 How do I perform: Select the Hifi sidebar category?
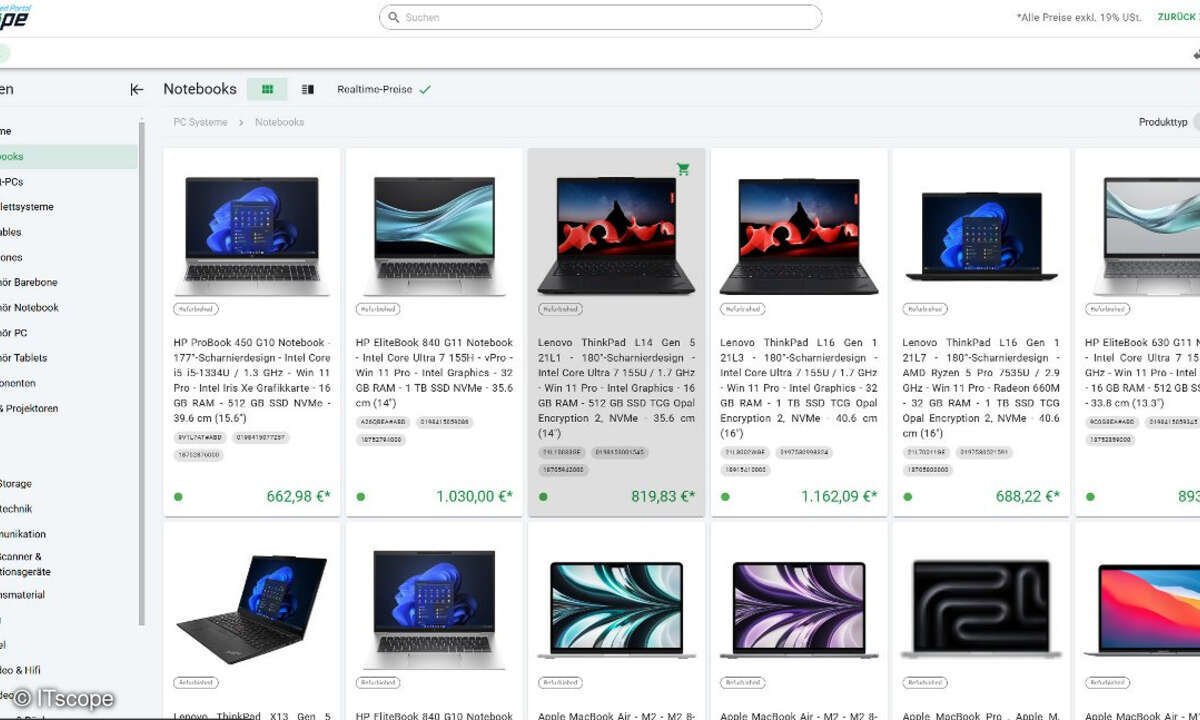[x=22, y=670]
